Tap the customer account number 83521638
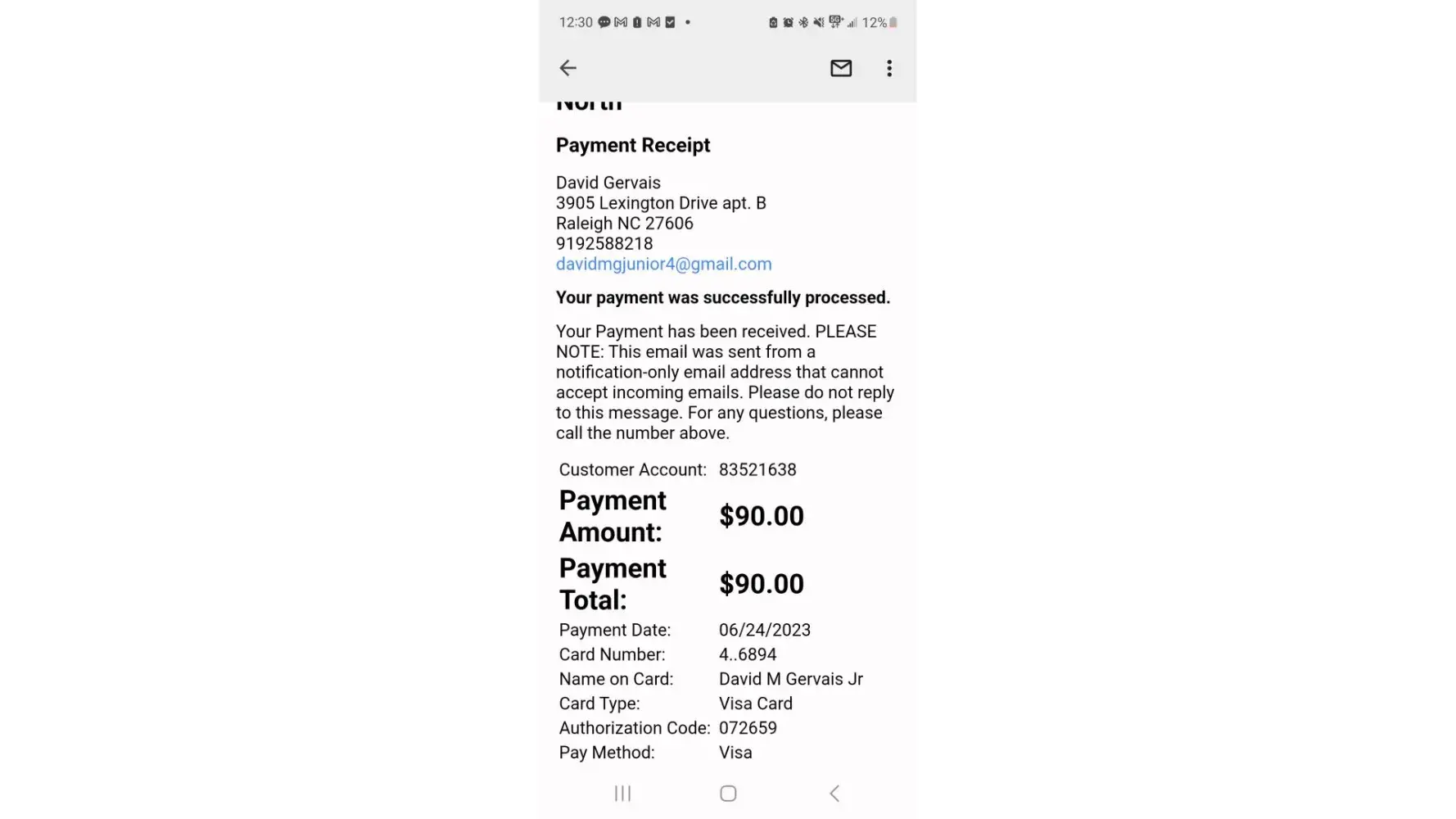The height and width of the screenshot is (819, 1456). click(757, 469)
